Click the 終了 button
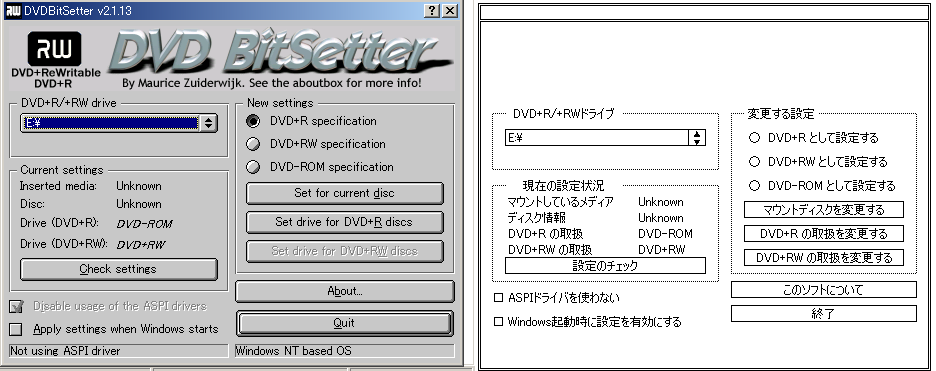The image size is (936, 371). [824, 314]
